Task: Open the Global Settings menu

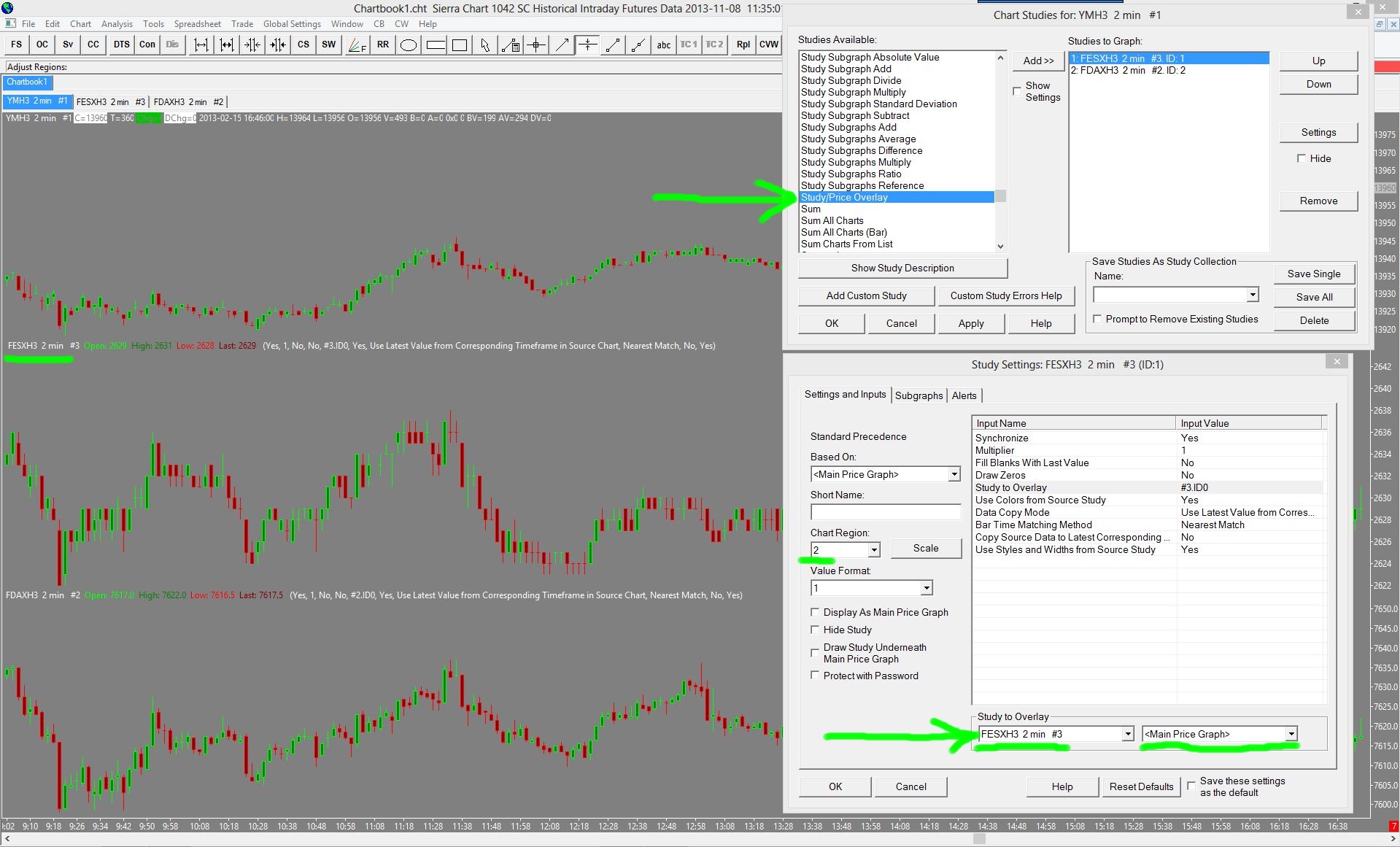Action: 292,24
